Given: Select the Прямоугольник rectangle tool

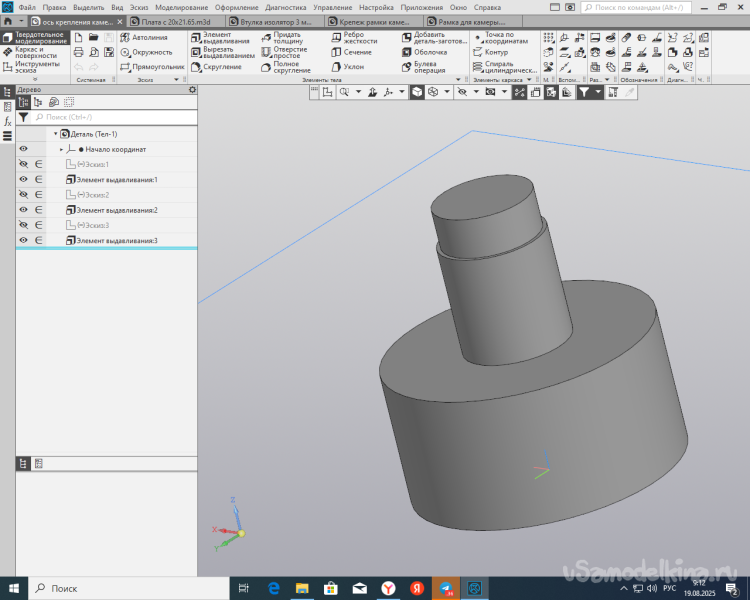Looking at the screenshot, I should (x=157, y=67).
